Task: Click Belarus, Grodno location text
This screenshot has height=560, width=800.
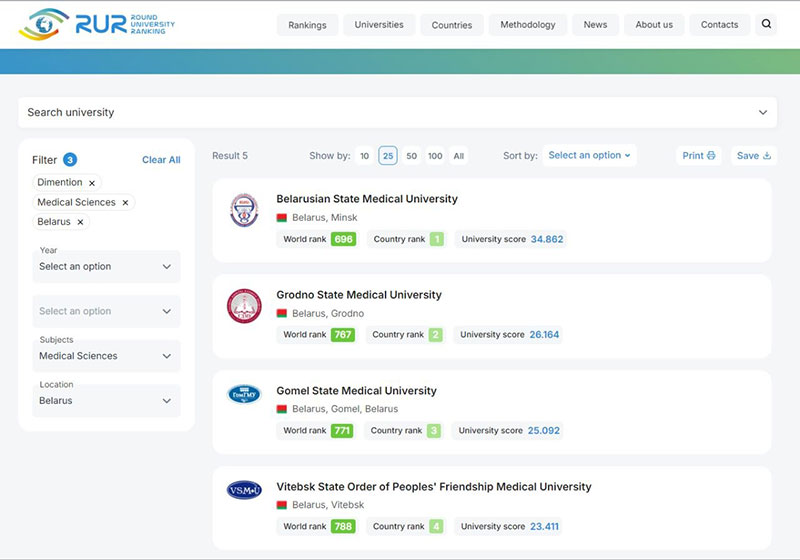Action: click(x=328, y=314)
